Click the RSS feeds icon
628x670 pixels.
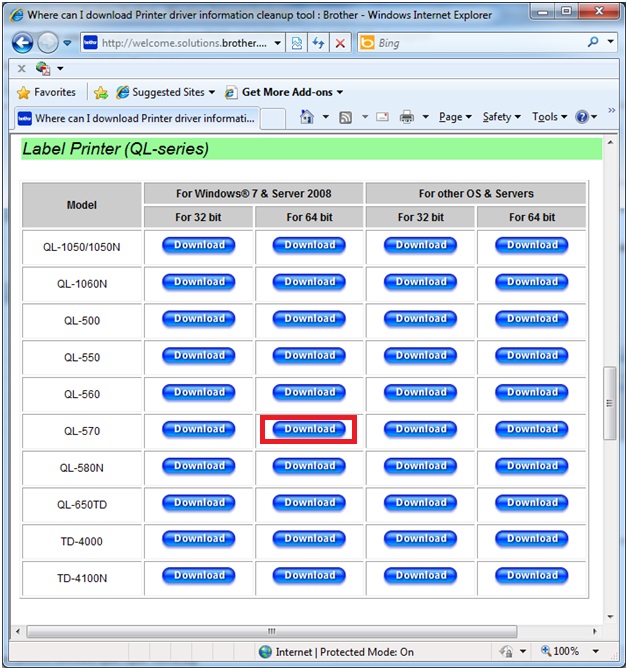tap(345, 117)
